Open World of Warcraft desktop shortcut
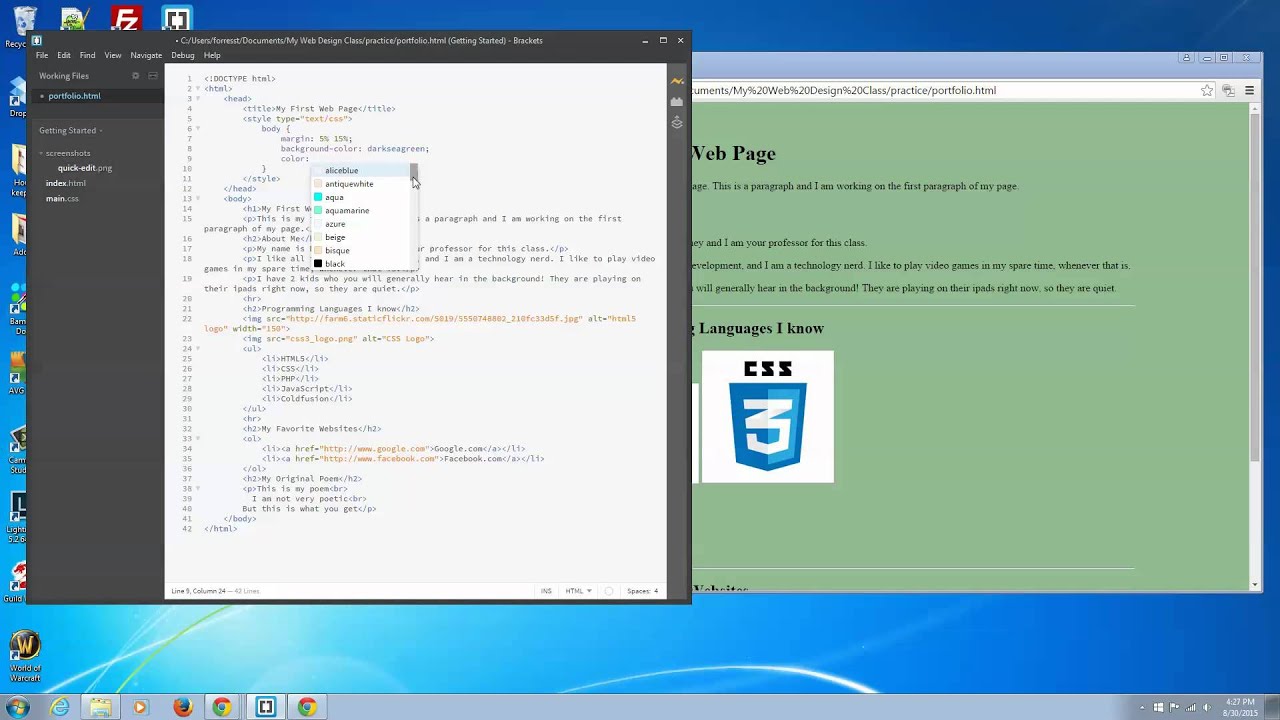 point(25,657)
